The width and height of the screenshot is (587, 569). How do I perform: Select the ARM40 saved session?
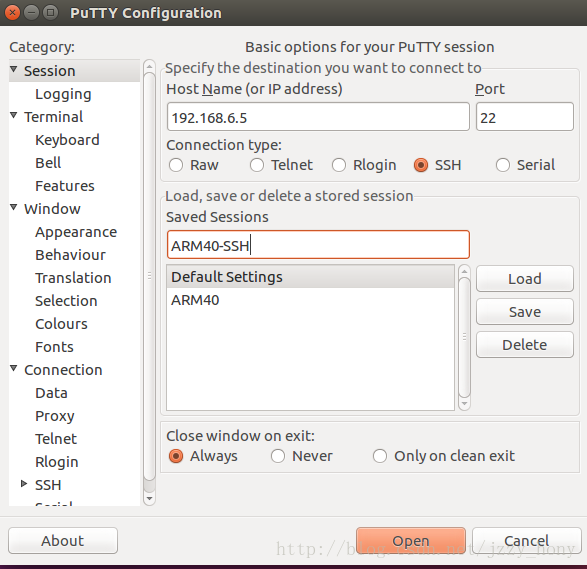[x=310, y=300]
